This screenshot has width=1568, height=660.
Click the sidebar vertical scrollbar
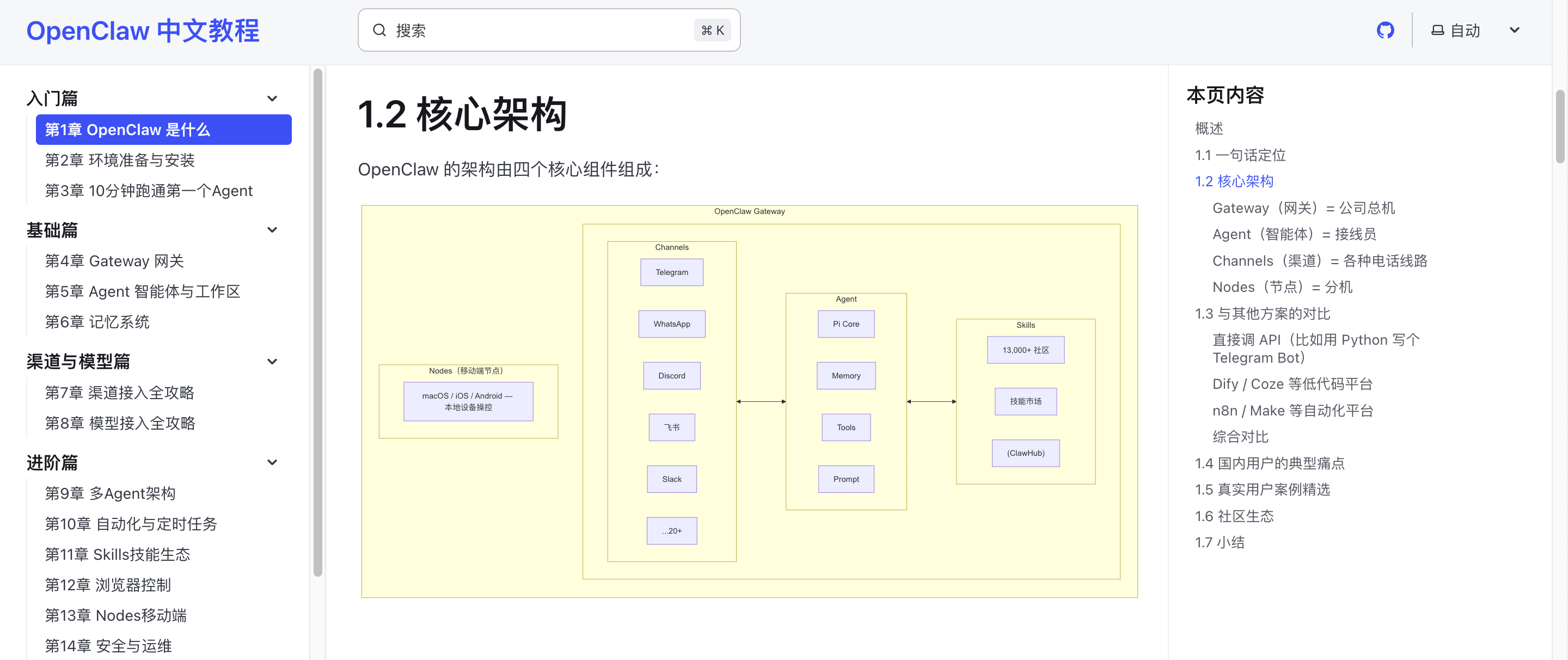(318, 323)
